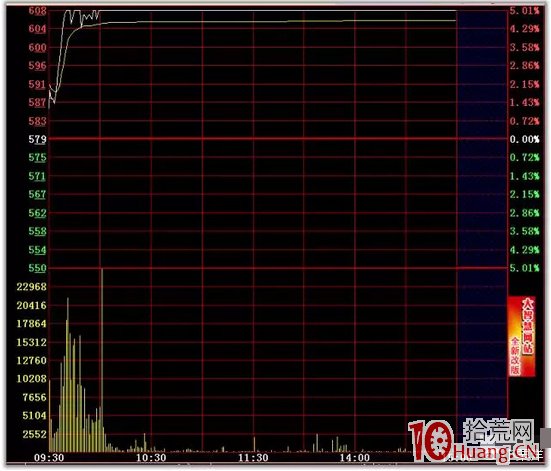Image resolution: width=551 pixels, height=471 pixels.
Task: Open the 大智慧网站 全新改版 red banner
Action: point(522,336)
